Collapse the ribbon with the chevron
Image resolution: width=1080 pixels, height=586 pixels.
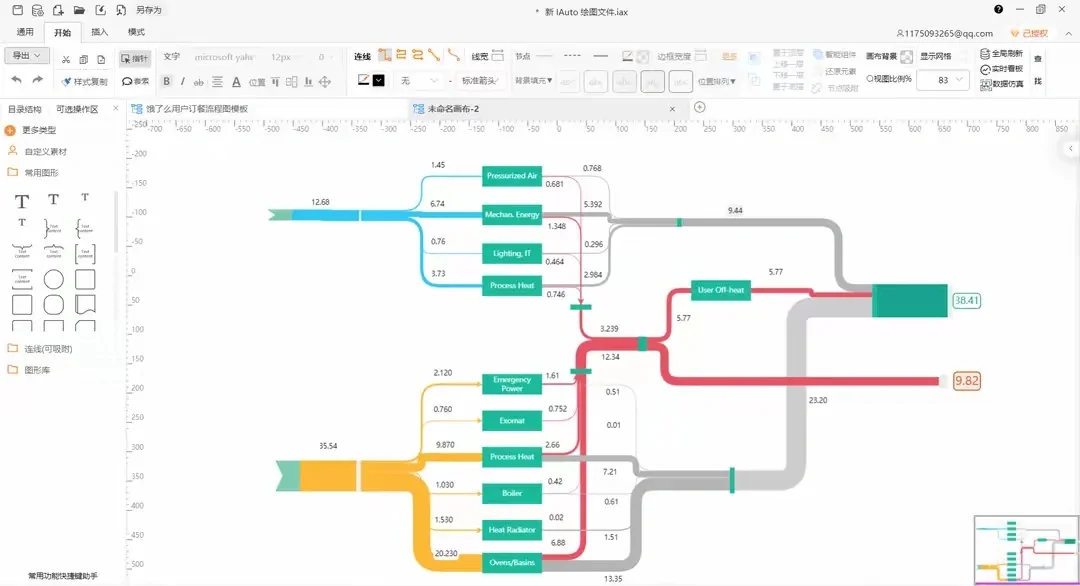click(1068, 33)
